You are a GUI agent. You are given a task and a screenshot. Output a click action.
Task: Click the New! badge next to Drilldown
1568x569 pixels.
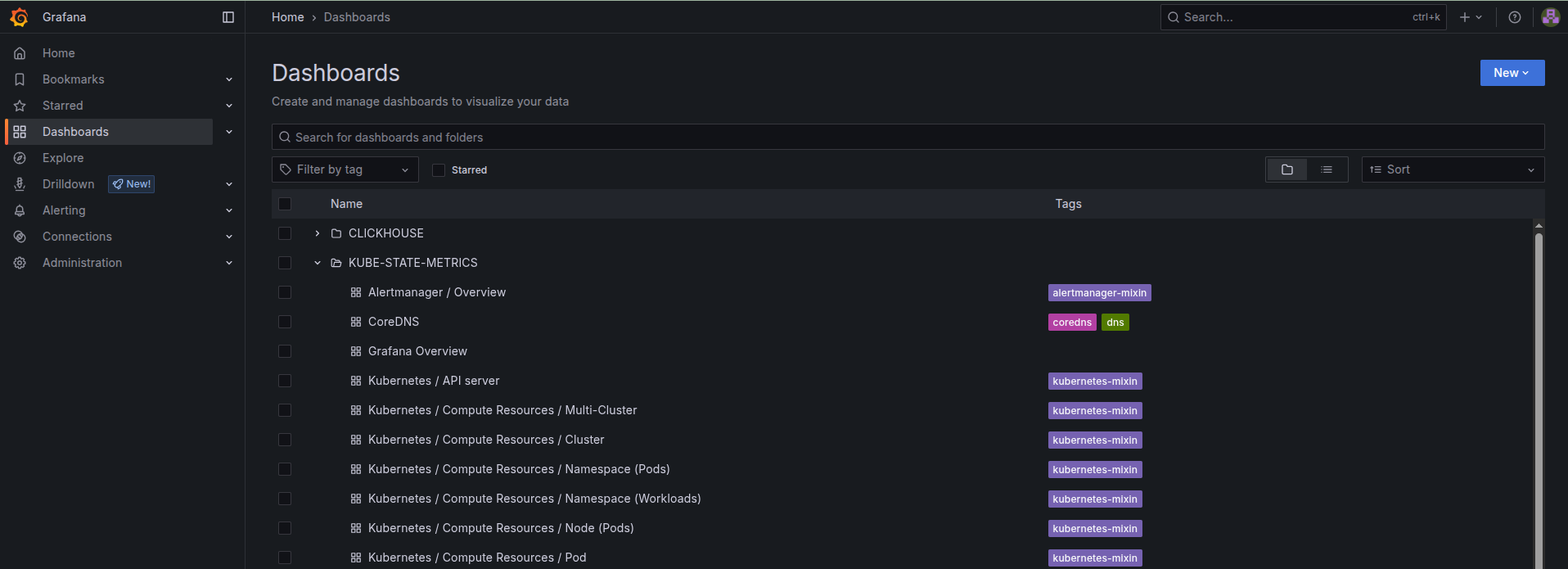pos(132,184)
